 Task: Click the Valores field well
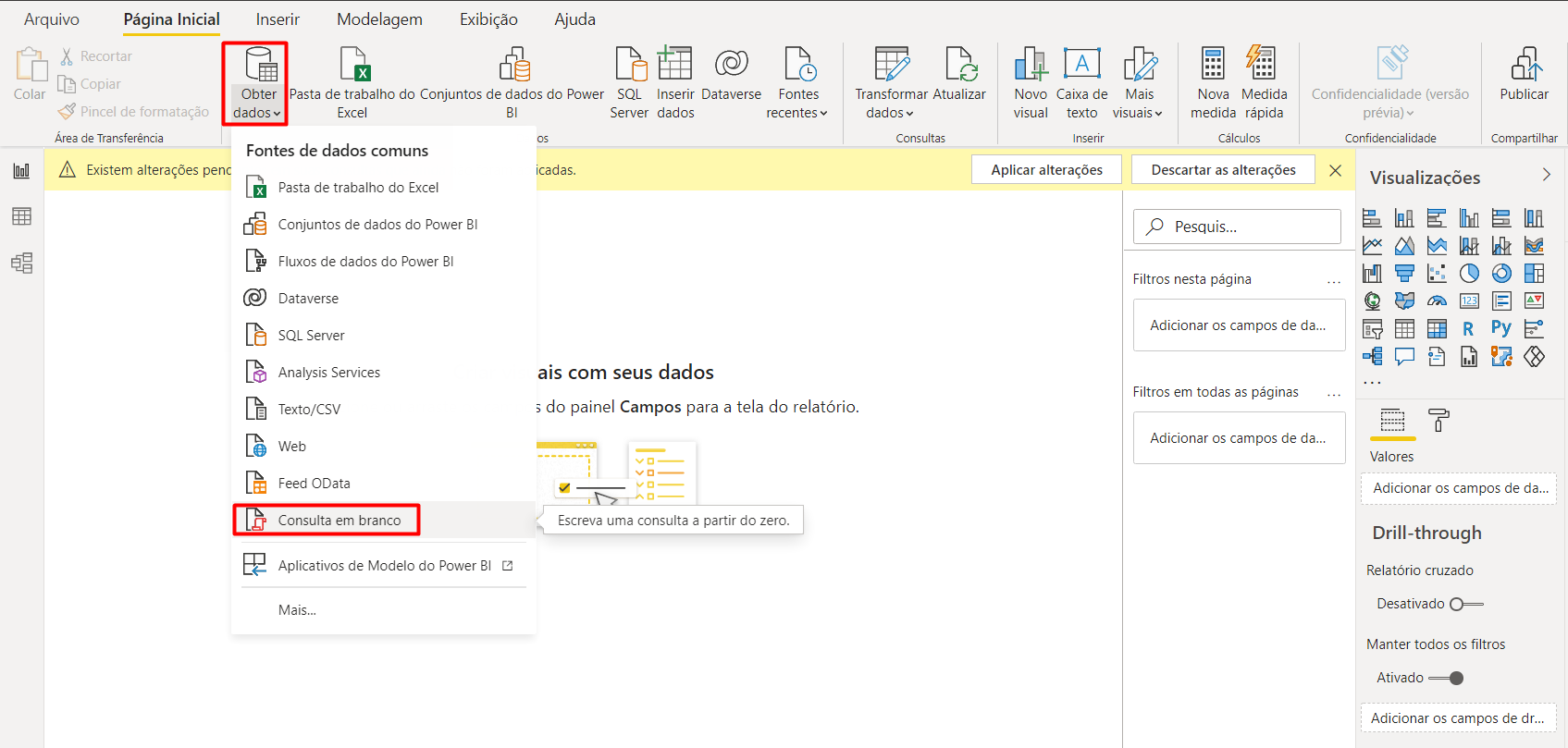coord(1459,488)
